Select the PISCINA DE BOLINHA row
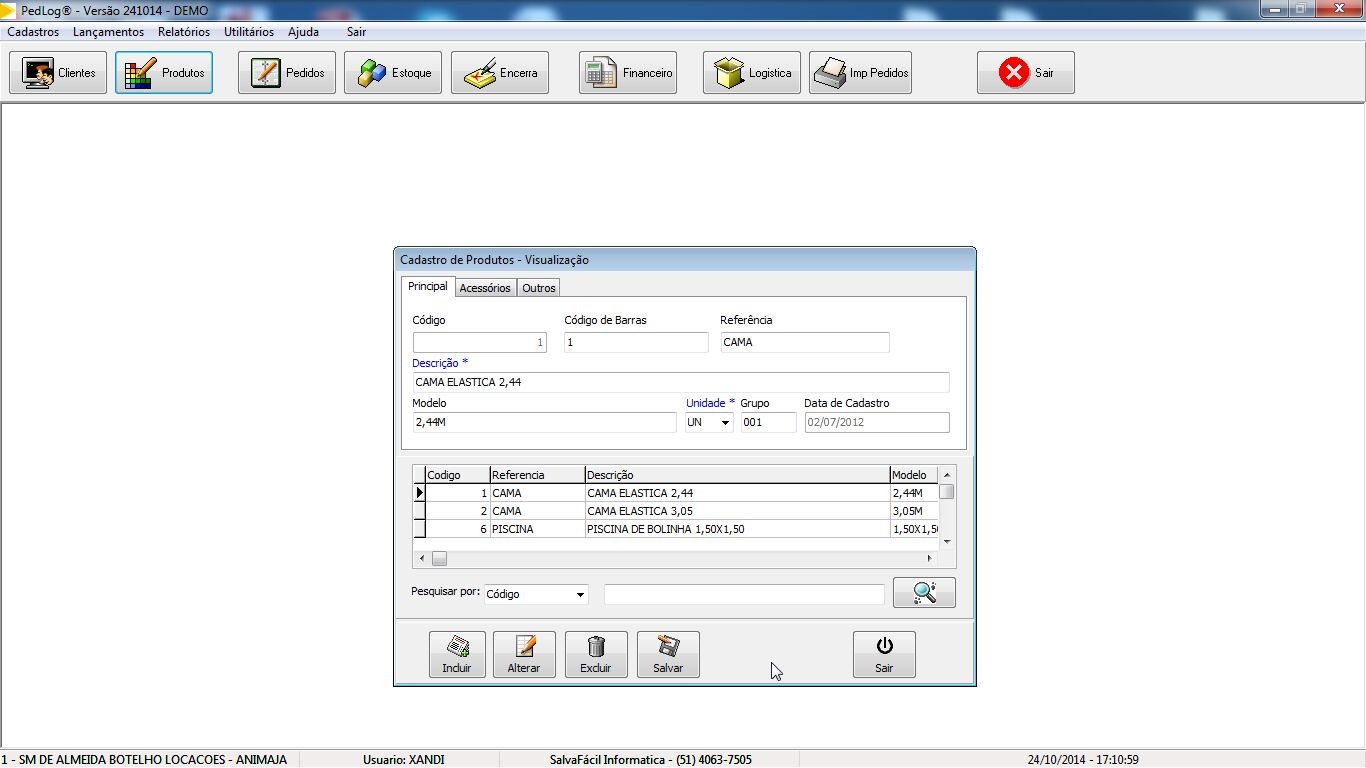 (x=665, y=529)
